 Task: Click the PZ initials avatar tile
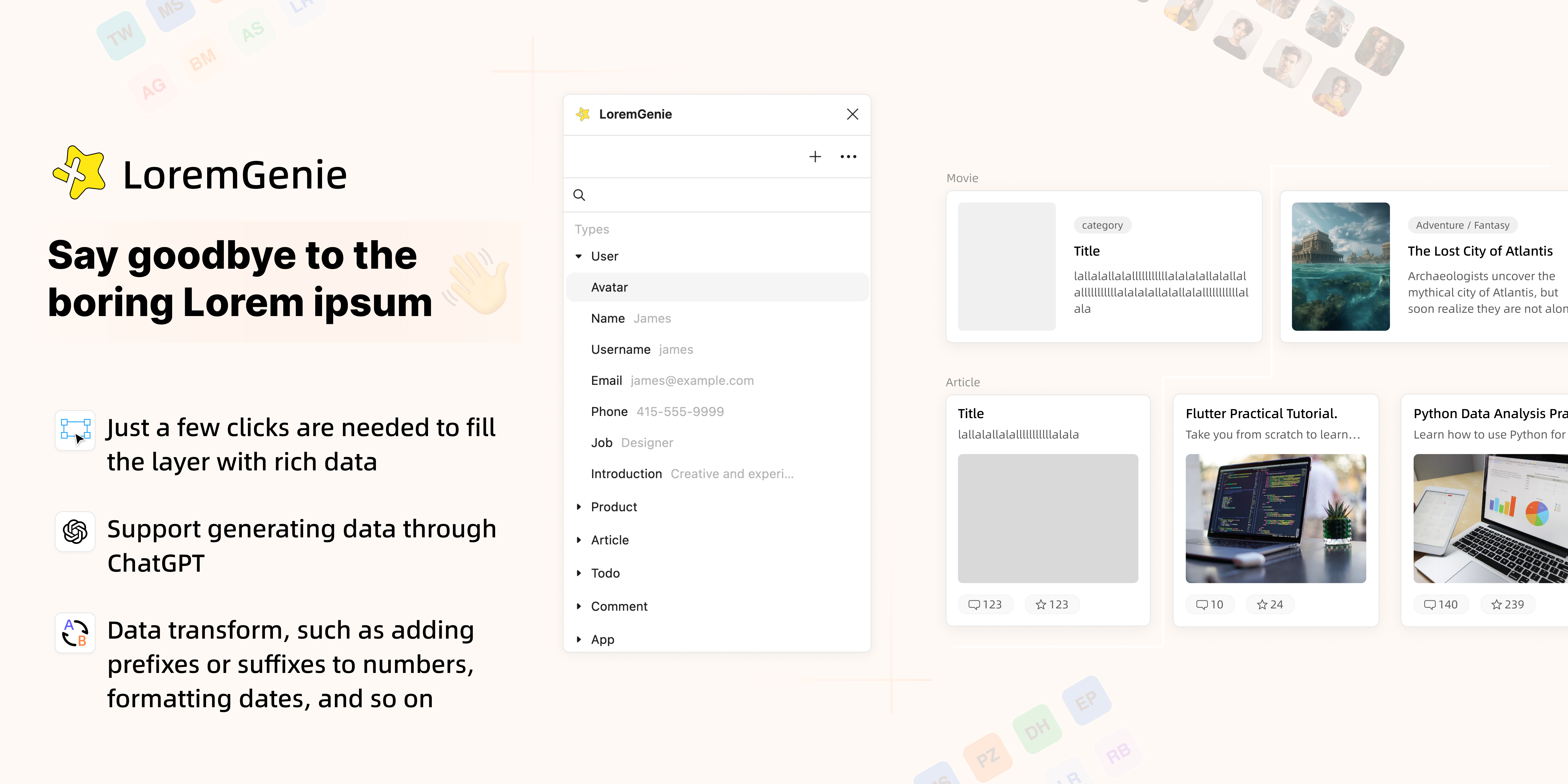988,757
